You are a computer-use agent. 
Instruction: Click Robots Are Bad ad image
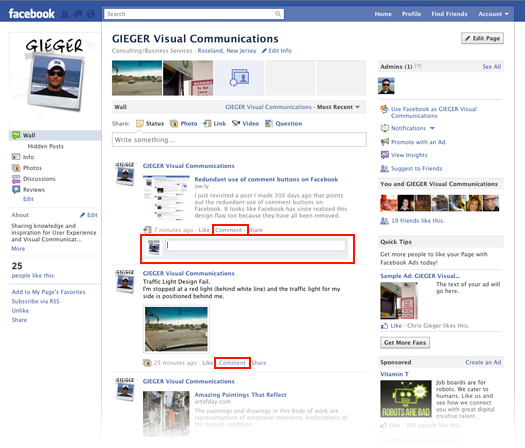(x=406, y=399)
